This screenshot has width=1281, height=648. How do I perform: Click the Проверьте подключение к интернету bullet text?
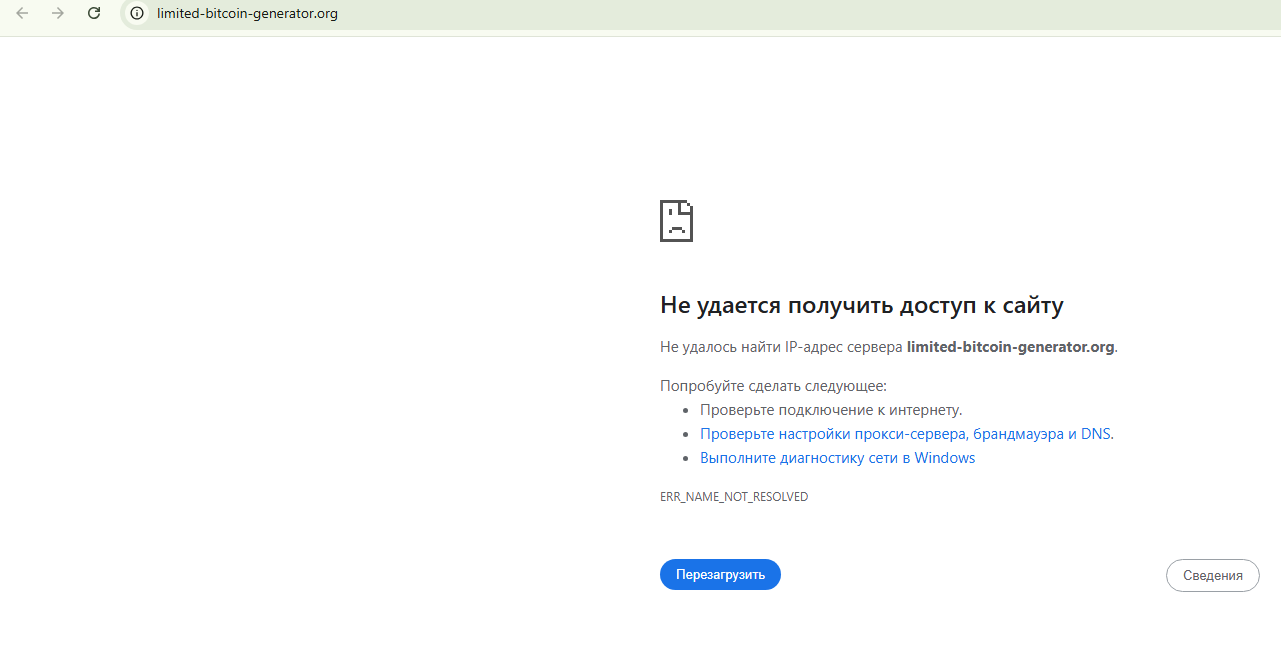(831, 410)
